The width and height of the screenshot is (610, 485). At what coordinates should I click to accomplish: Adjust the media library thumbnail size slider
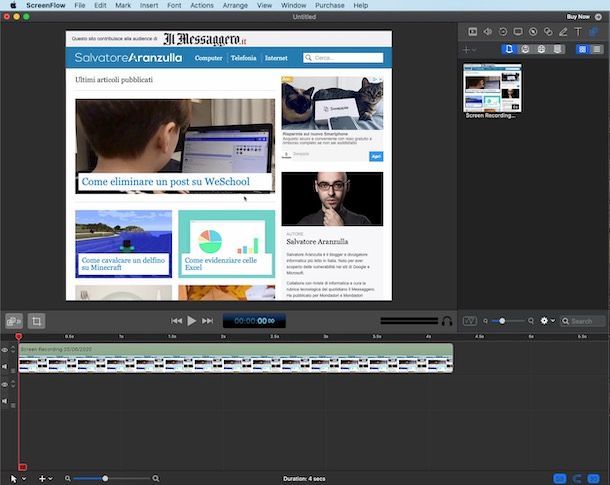tap(508, 321)
